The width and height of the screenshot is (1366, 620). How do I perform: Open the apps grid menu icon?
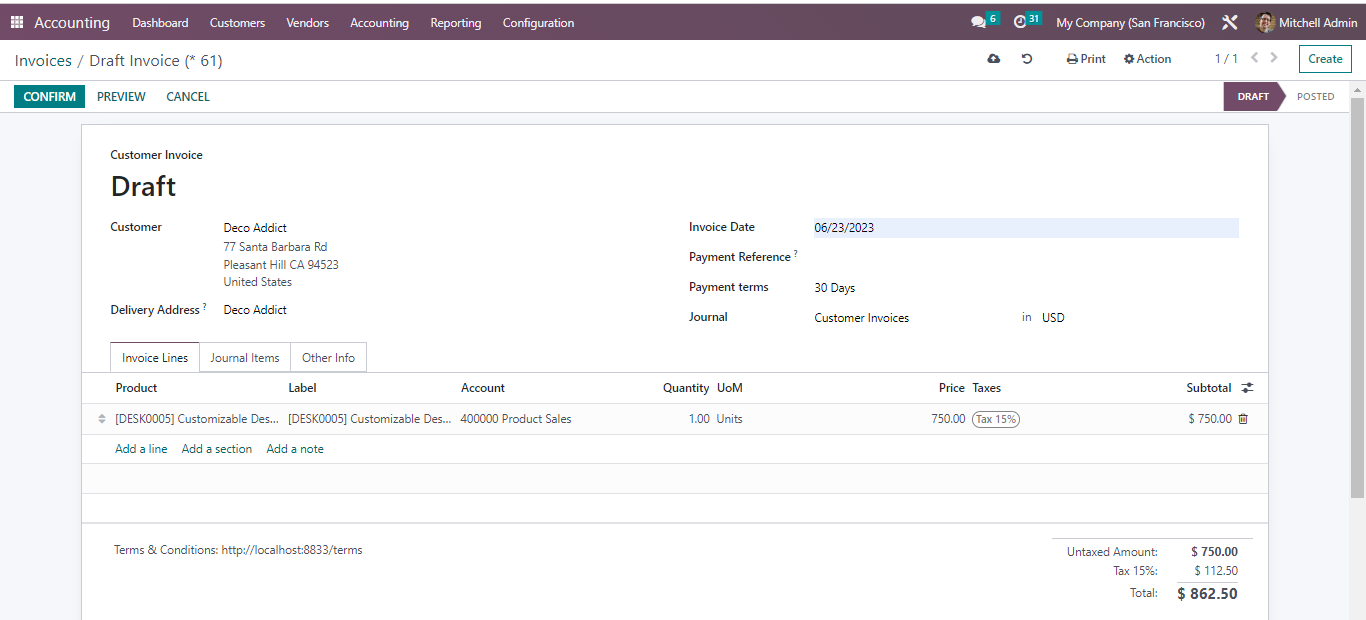(17, 22)
